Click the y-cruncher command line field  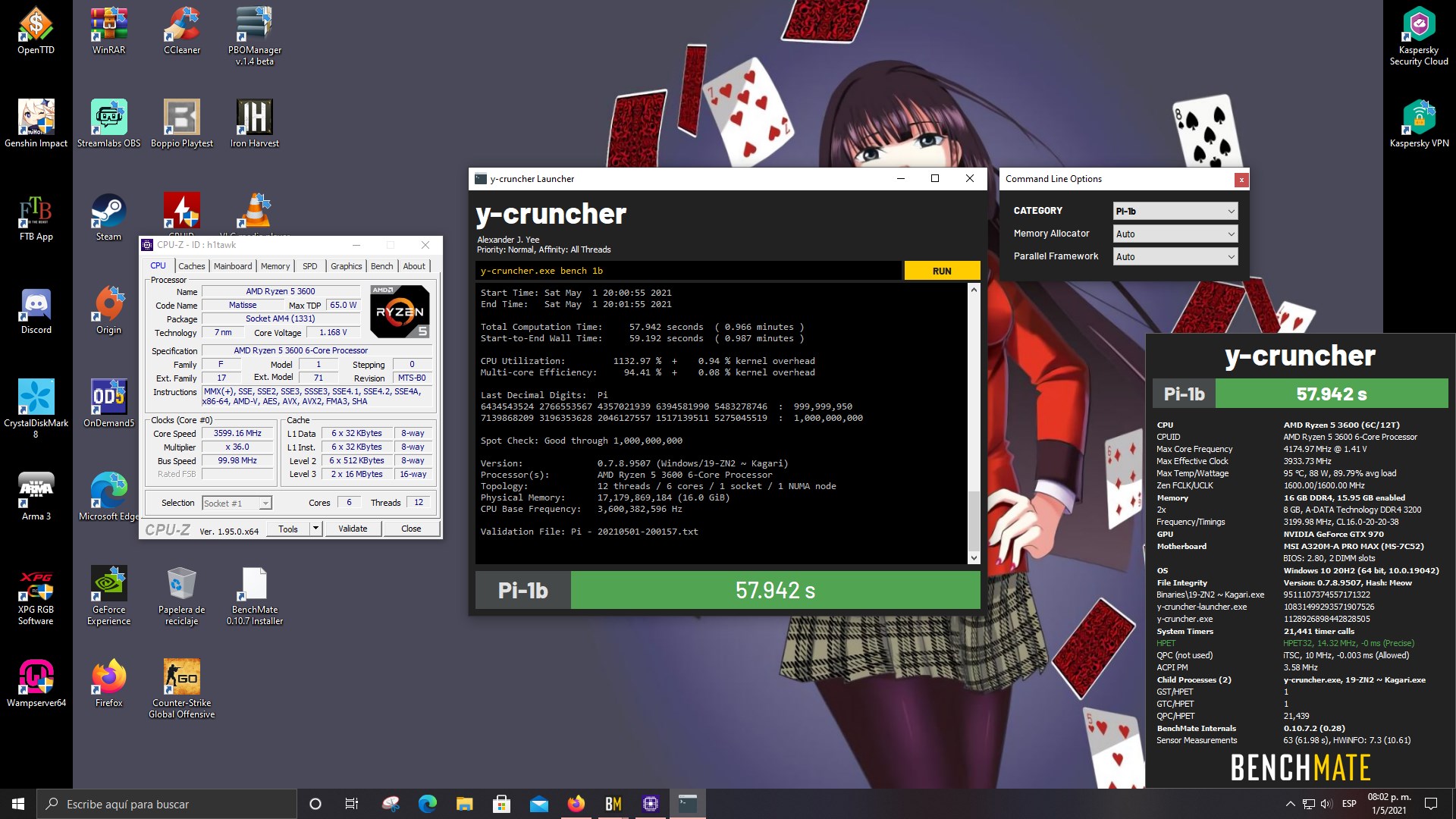click(689, 271)
